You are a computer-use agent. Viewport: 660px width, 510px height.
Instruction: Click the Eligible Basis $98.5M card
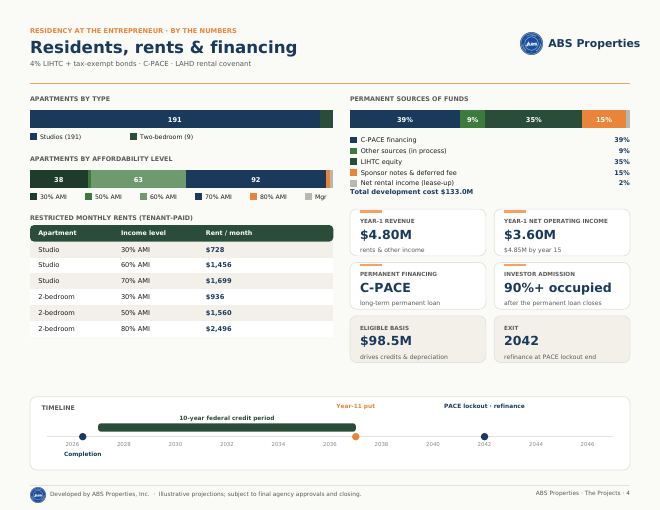coord(418,339)
